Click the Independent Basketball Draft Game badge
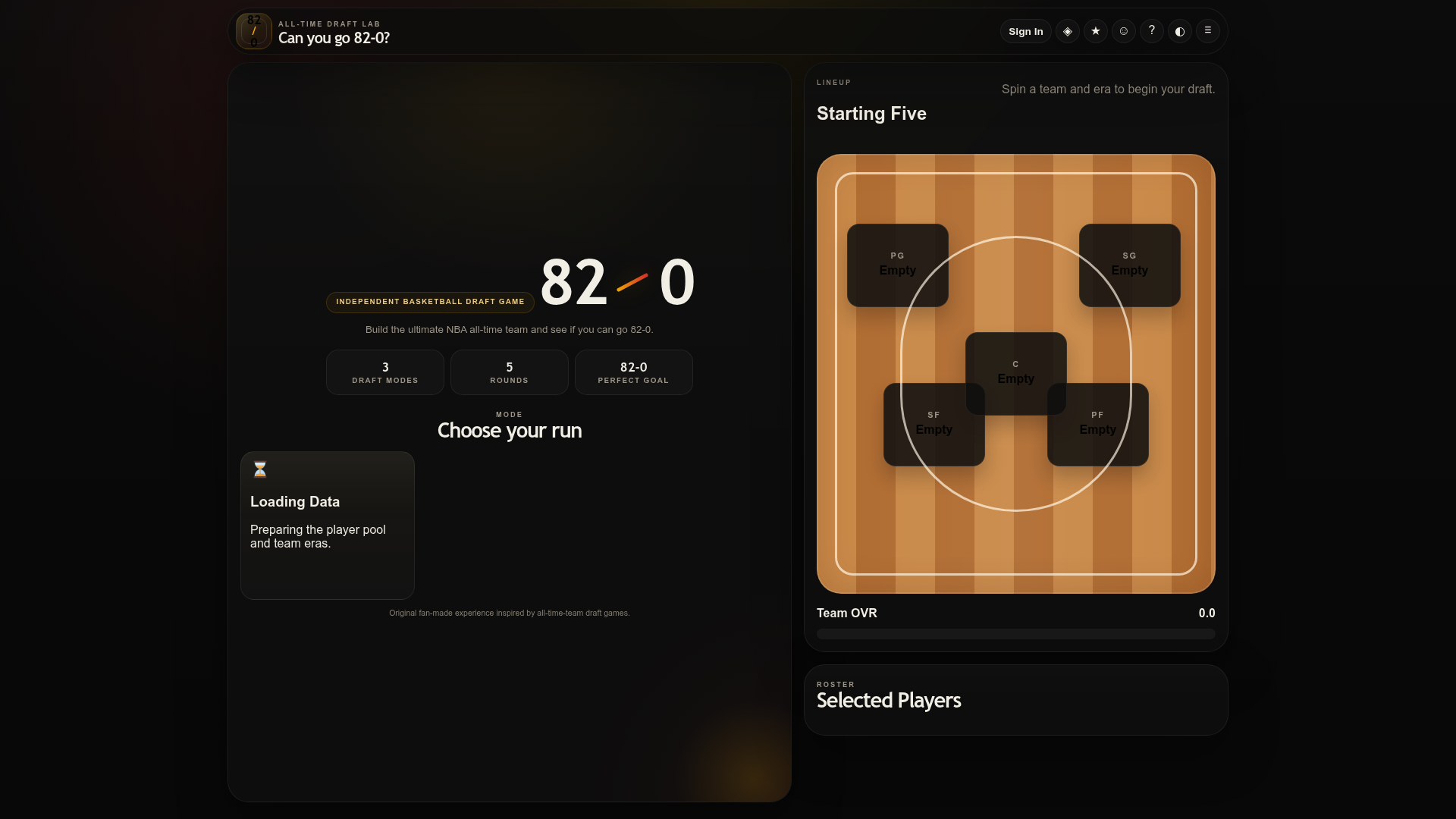1456x819 pixels. click(x=430, y=302)
